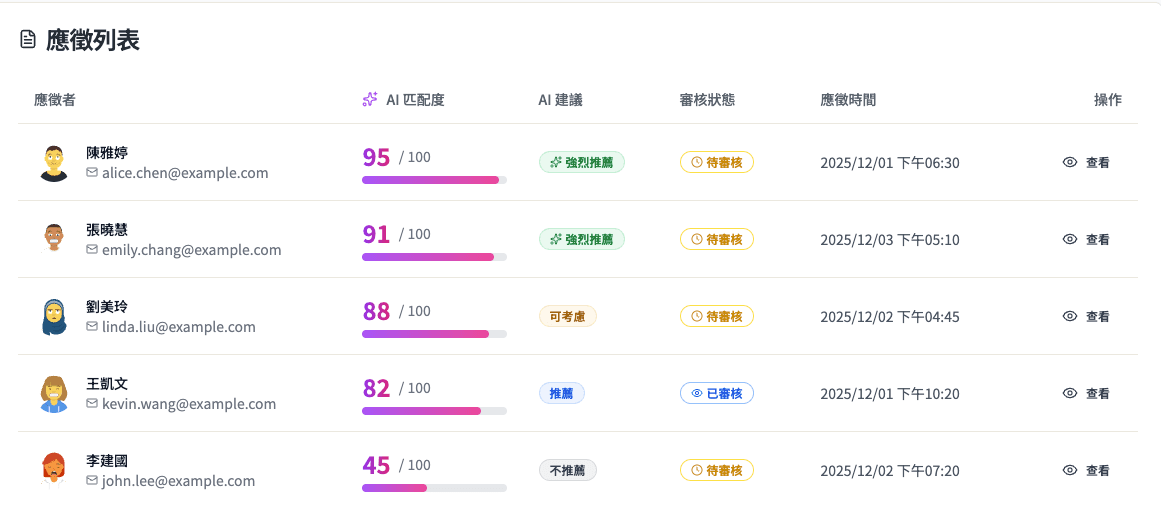Click the AI 匹配度 column header
This screenshot has height=523, width=1161.
click(415, 100)
